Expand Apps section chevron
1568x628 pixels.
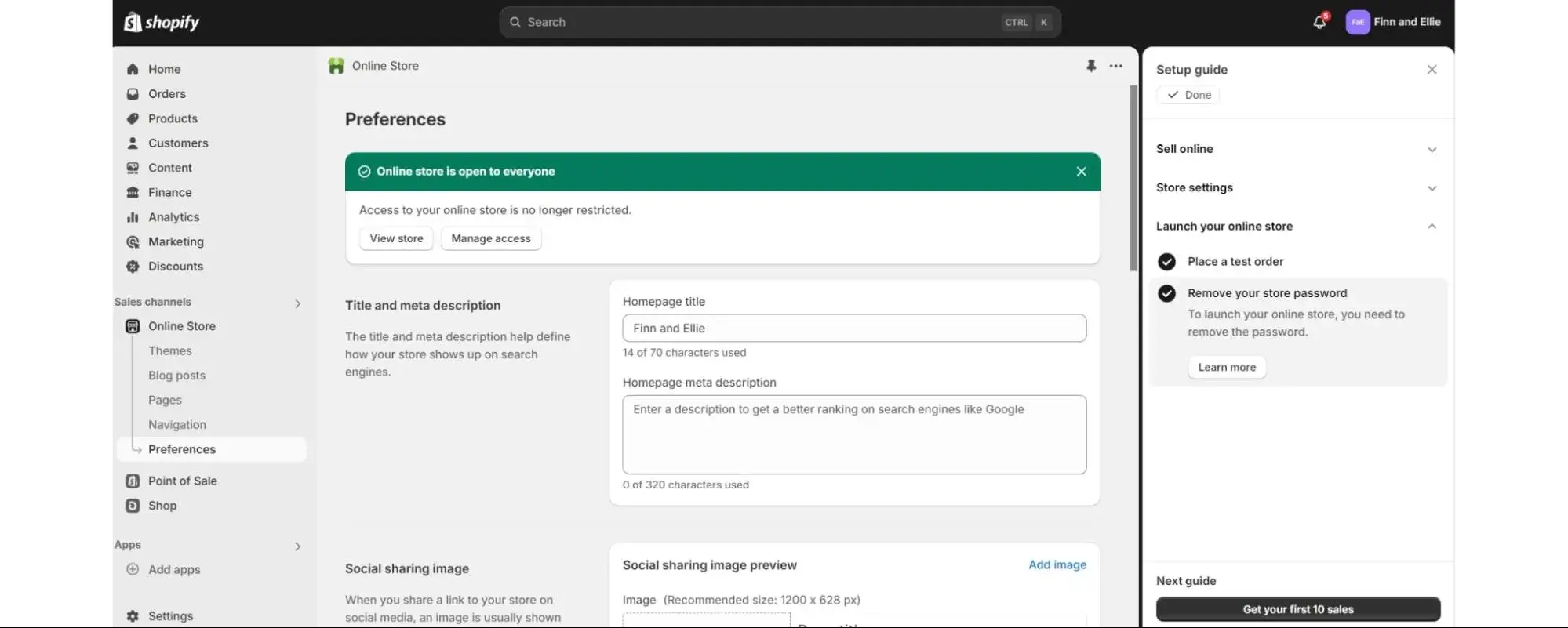tap(297, 546)
